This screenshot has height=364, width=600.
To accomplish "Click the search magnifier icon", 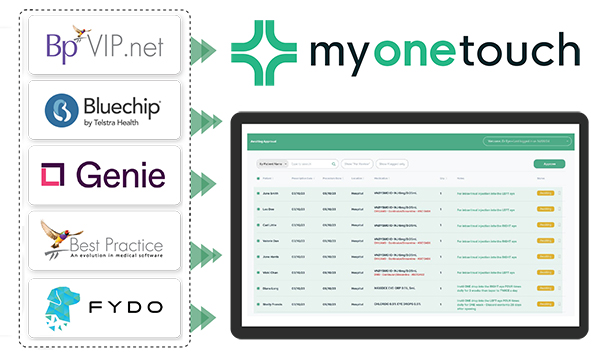I will [x=334, y=164].
